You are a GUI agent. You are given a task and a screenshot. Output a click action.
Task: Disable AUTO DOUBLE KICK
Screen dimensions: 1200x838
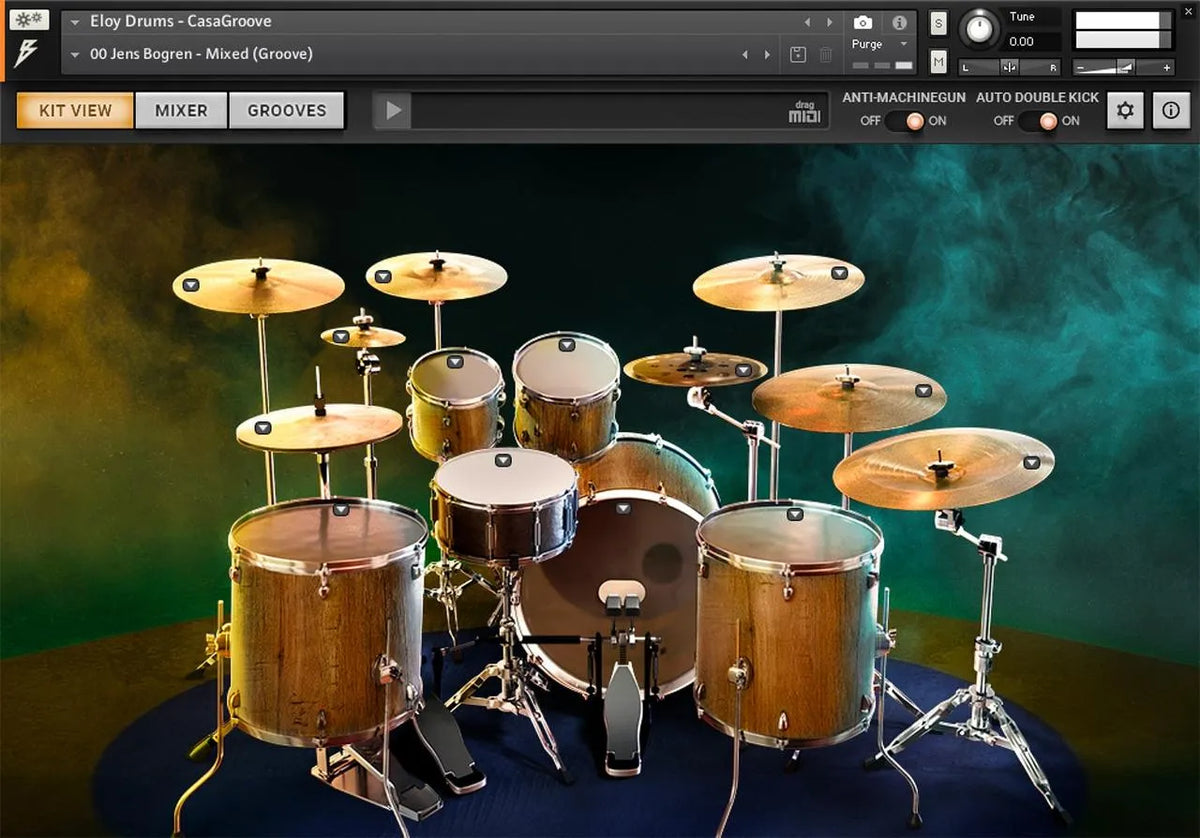point(1004,121)
